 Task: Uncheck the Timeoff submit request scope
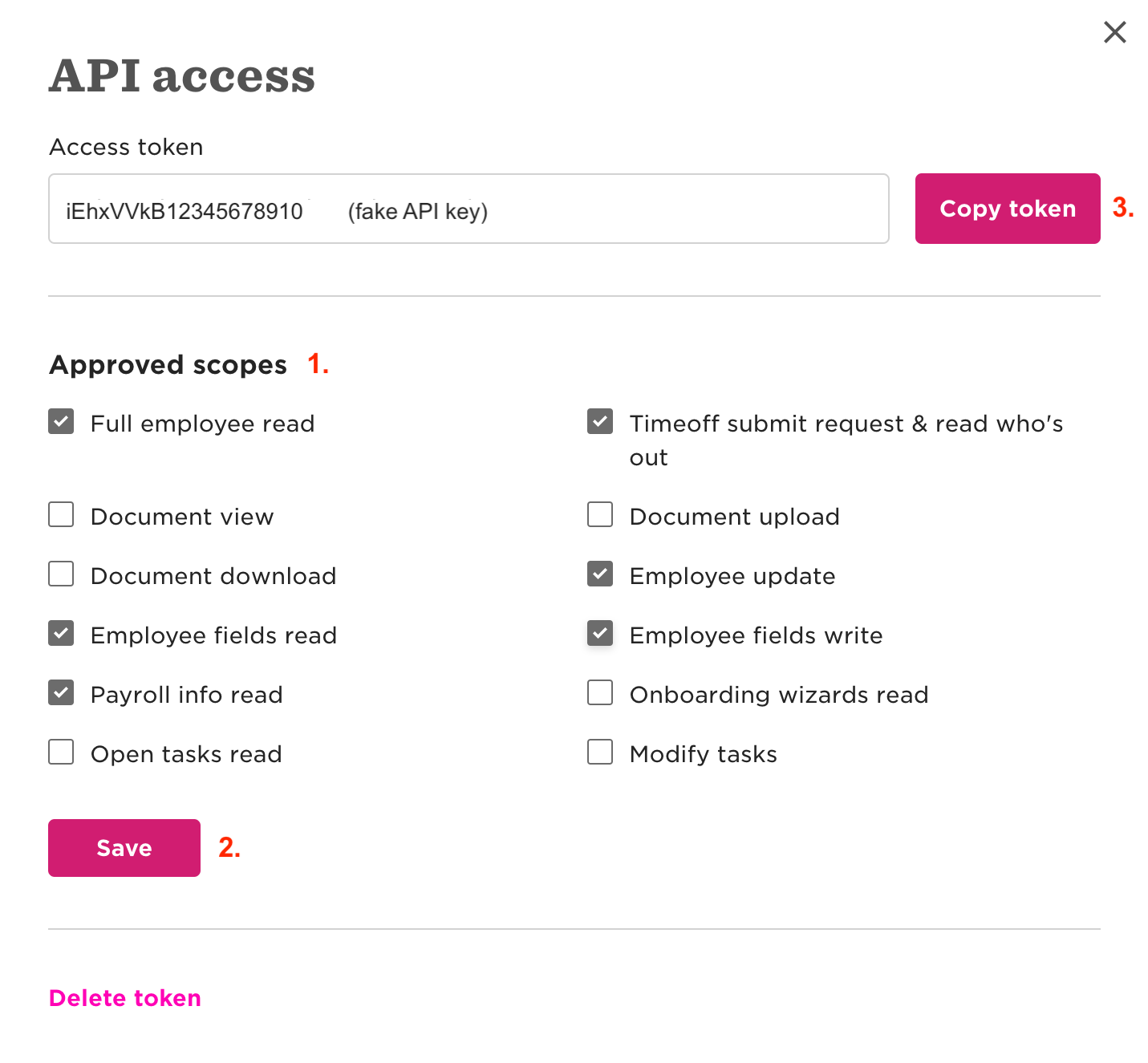click(x=600, y=421)
